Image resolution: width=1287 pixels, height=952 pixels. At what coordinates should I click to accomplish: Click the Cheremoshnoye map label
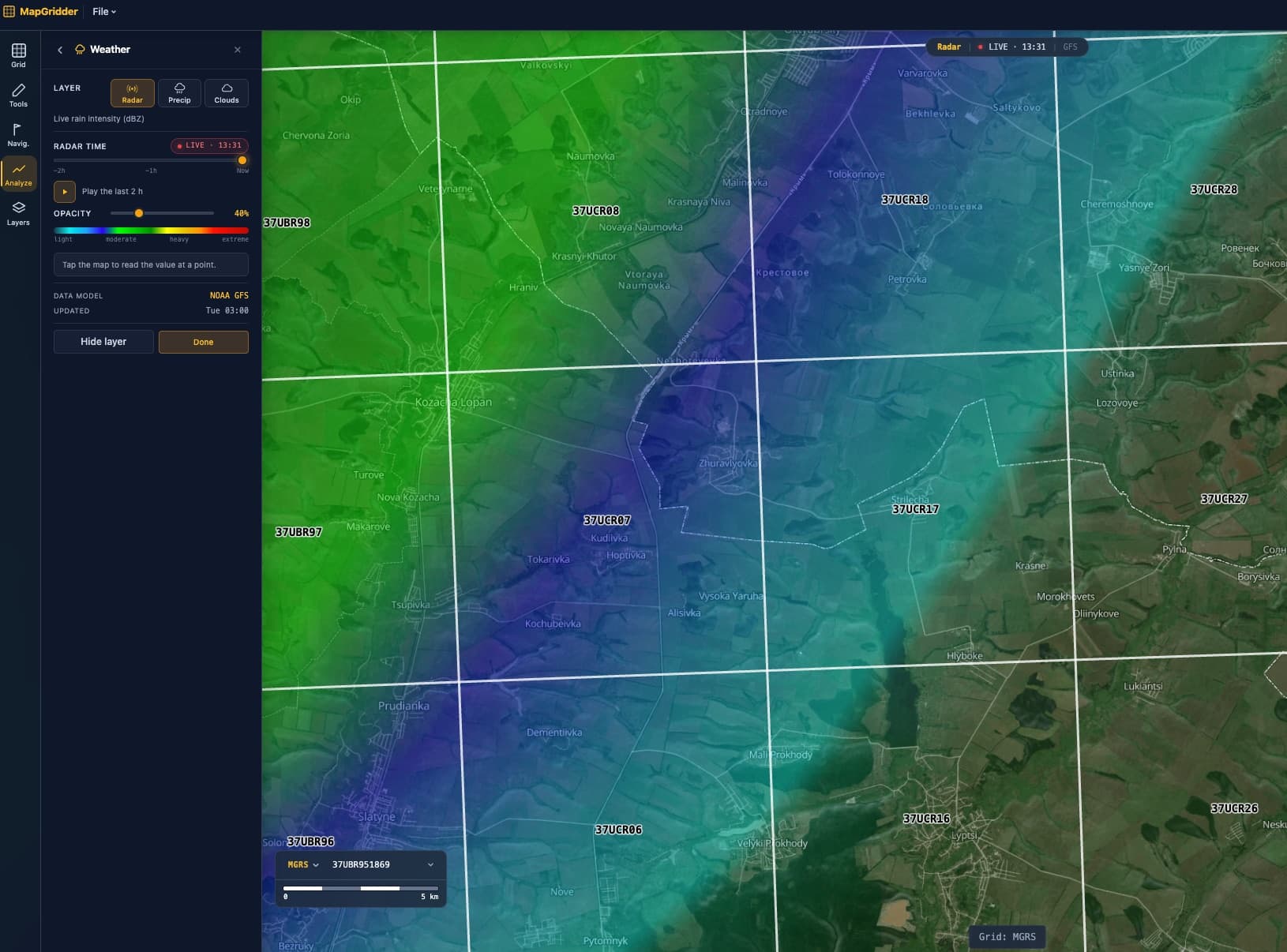coord(1116,204)
